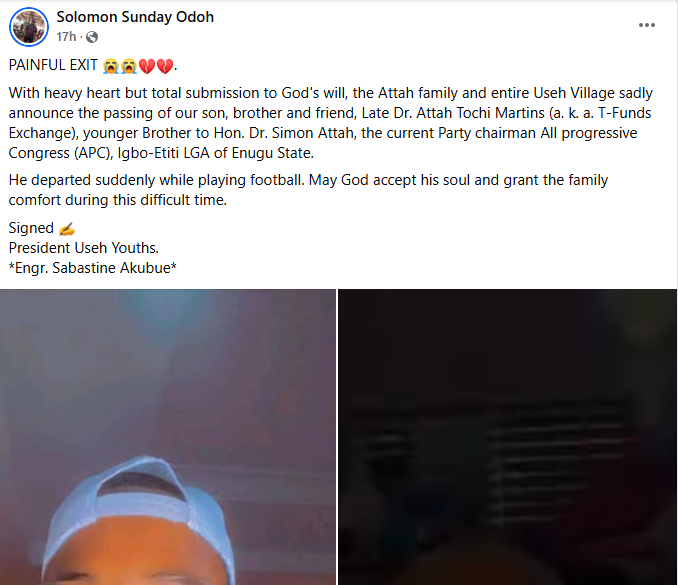Screen dimensions: 678x585
Task: Click the globe public privacy icon
Action: point(92,37)
